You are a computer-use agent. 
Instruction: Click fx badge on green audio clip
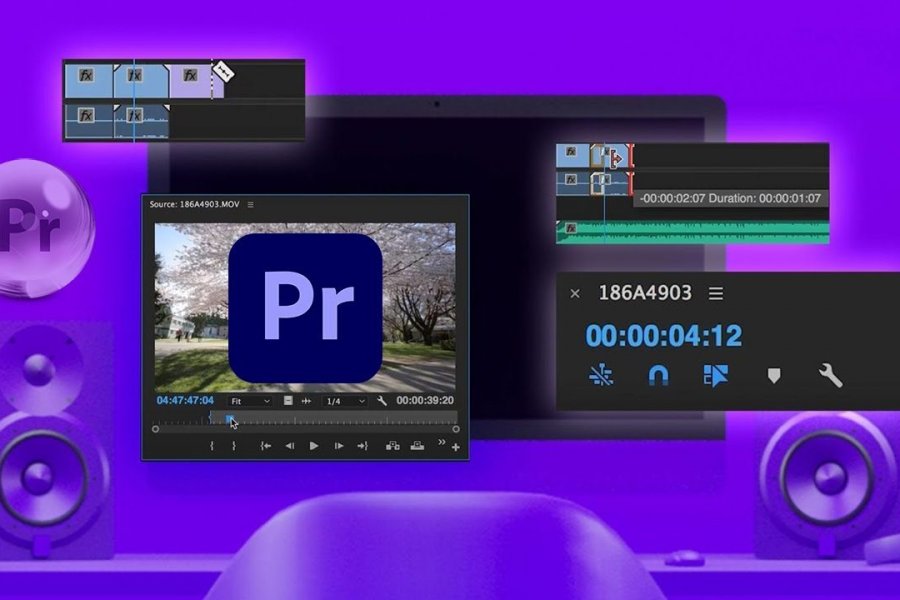pos(571,229)
